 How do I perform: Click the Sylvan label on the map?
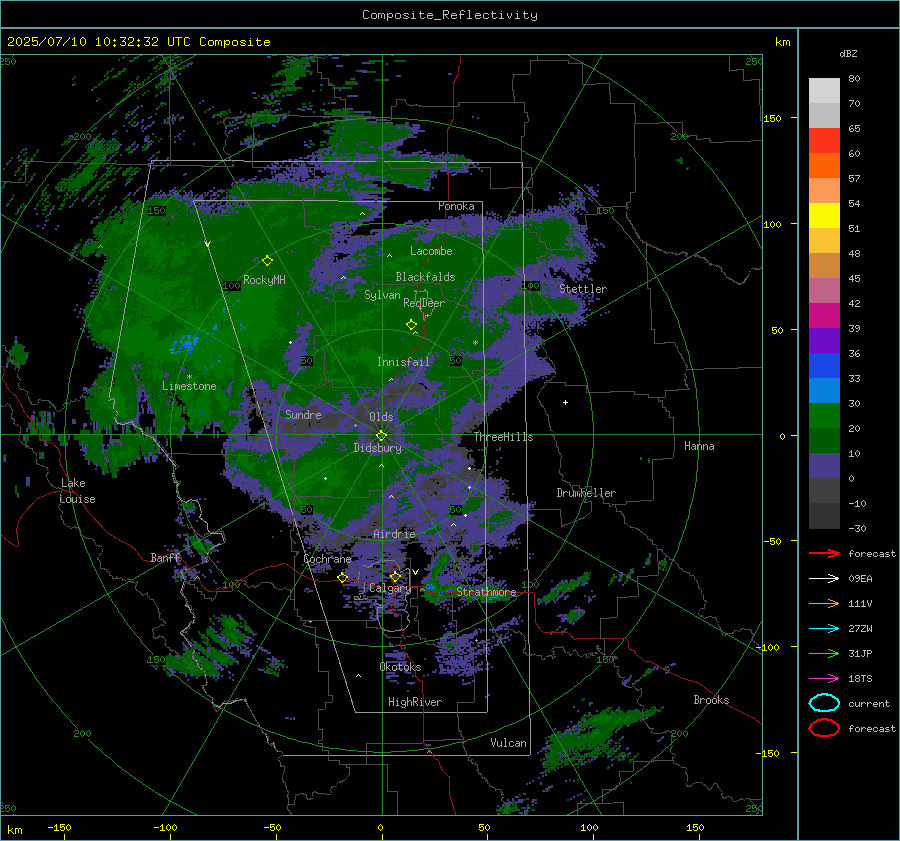[382, 295]
